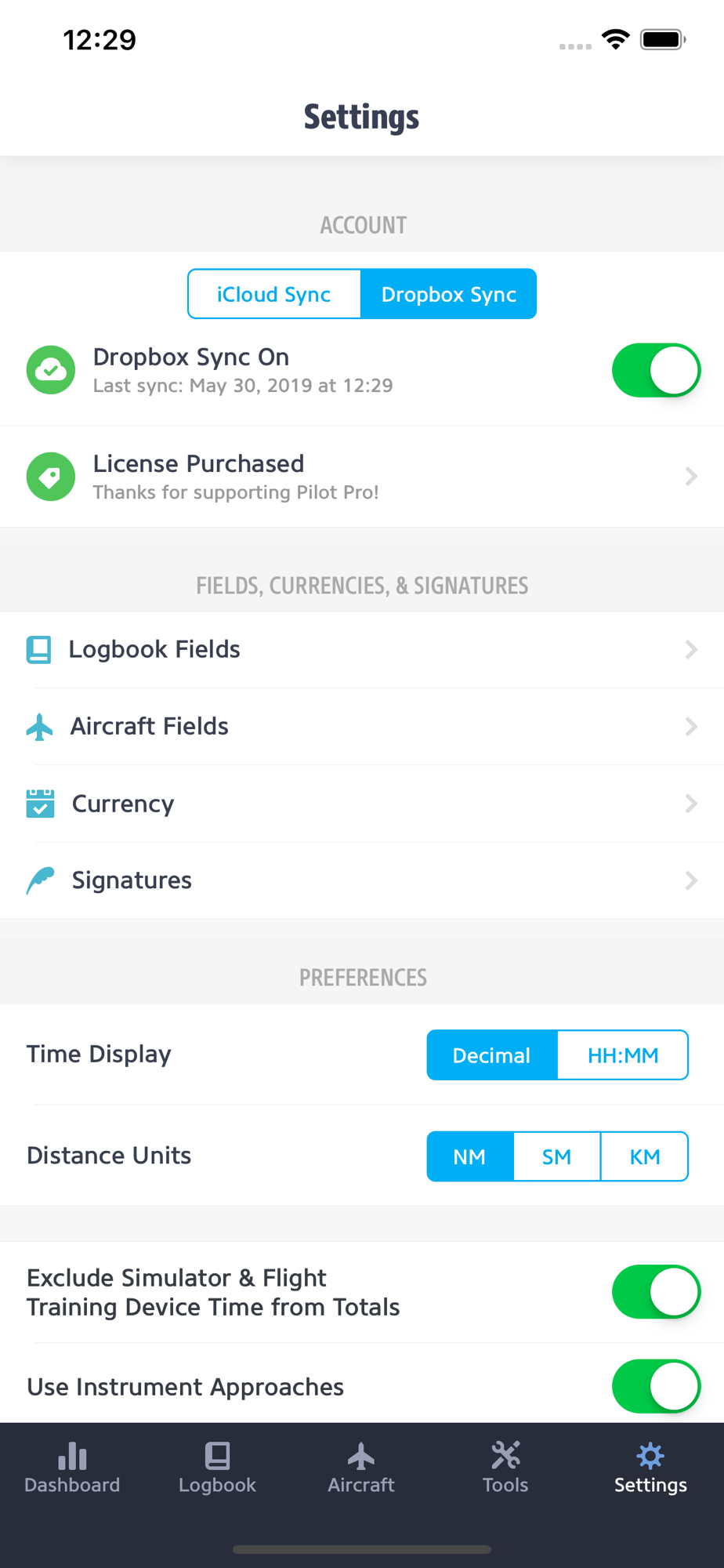The image size is (724, 1568).
Task: Open the Dashboard bar chart icon
Action: [72, 1457]
